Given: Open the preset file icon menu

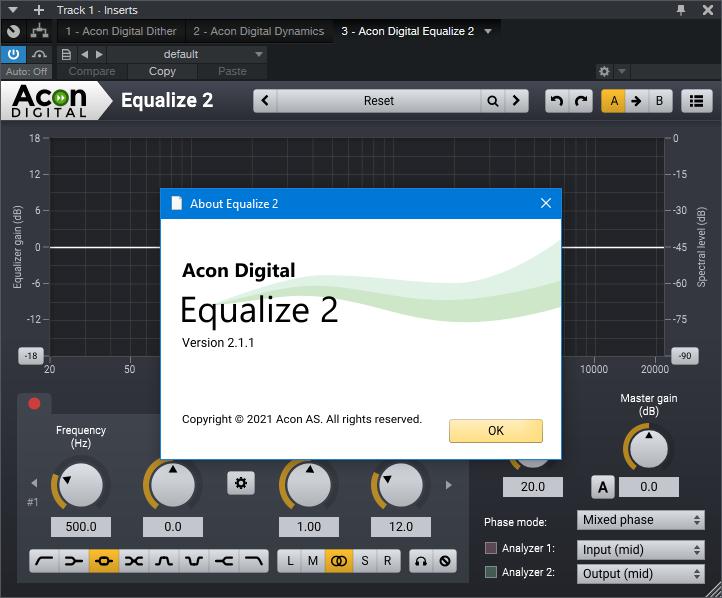Looking at the screenshot, I should coord(66,54).
